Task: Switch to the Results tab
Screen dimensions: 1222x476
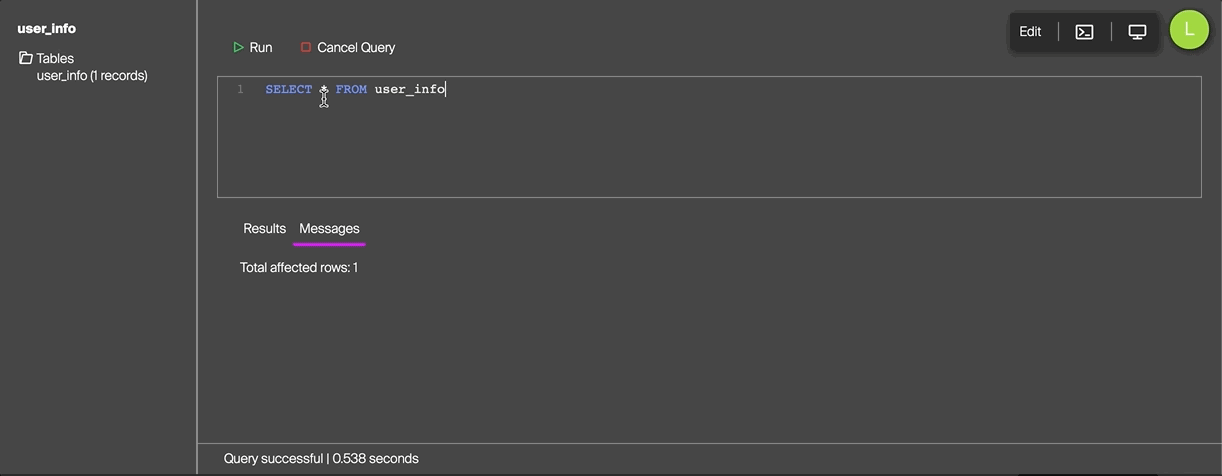Action: click(264, 229)
